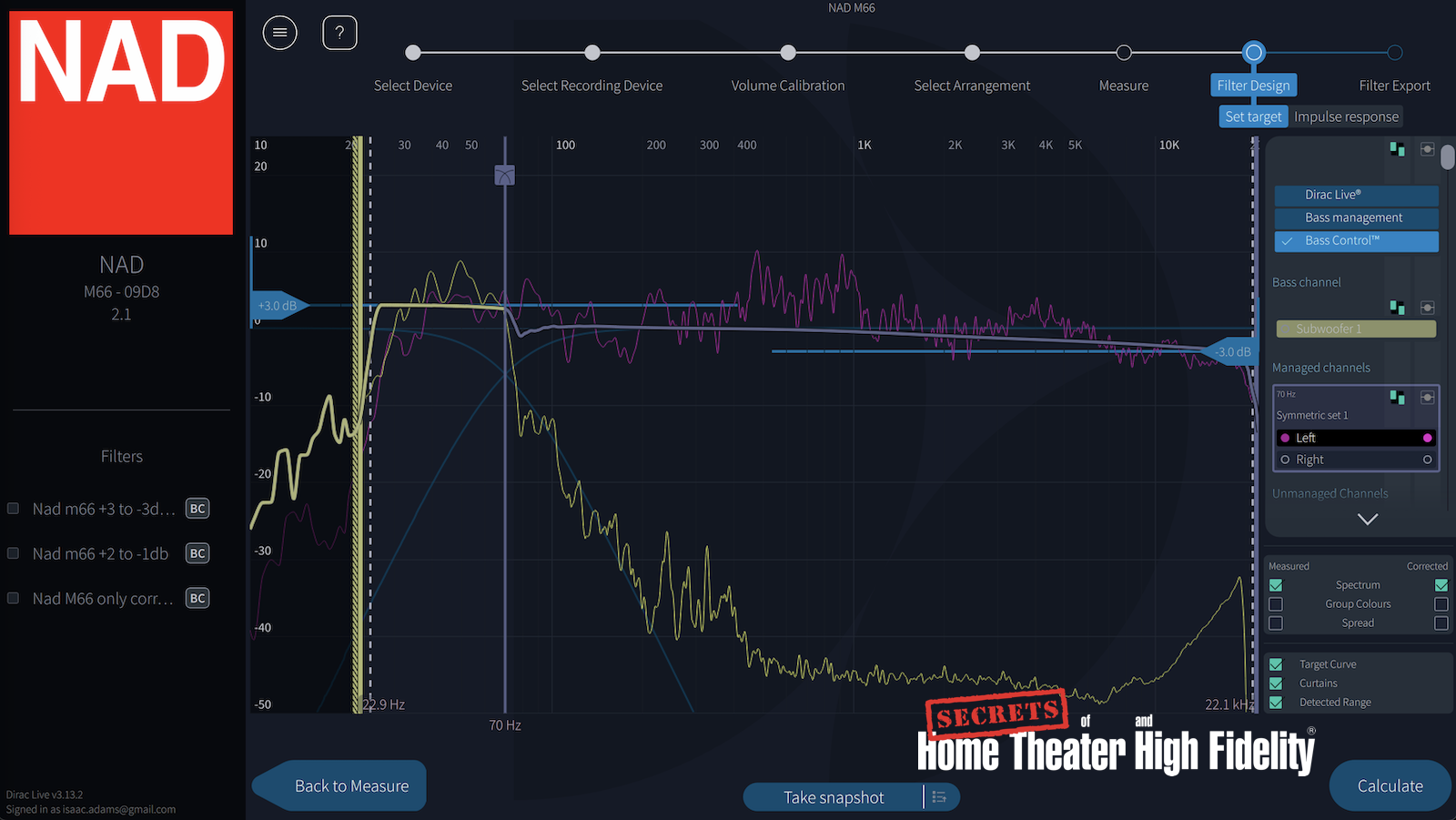Click Symmetric set 1 gain bars icon
1456x820 pixels.
point(1397,397)
